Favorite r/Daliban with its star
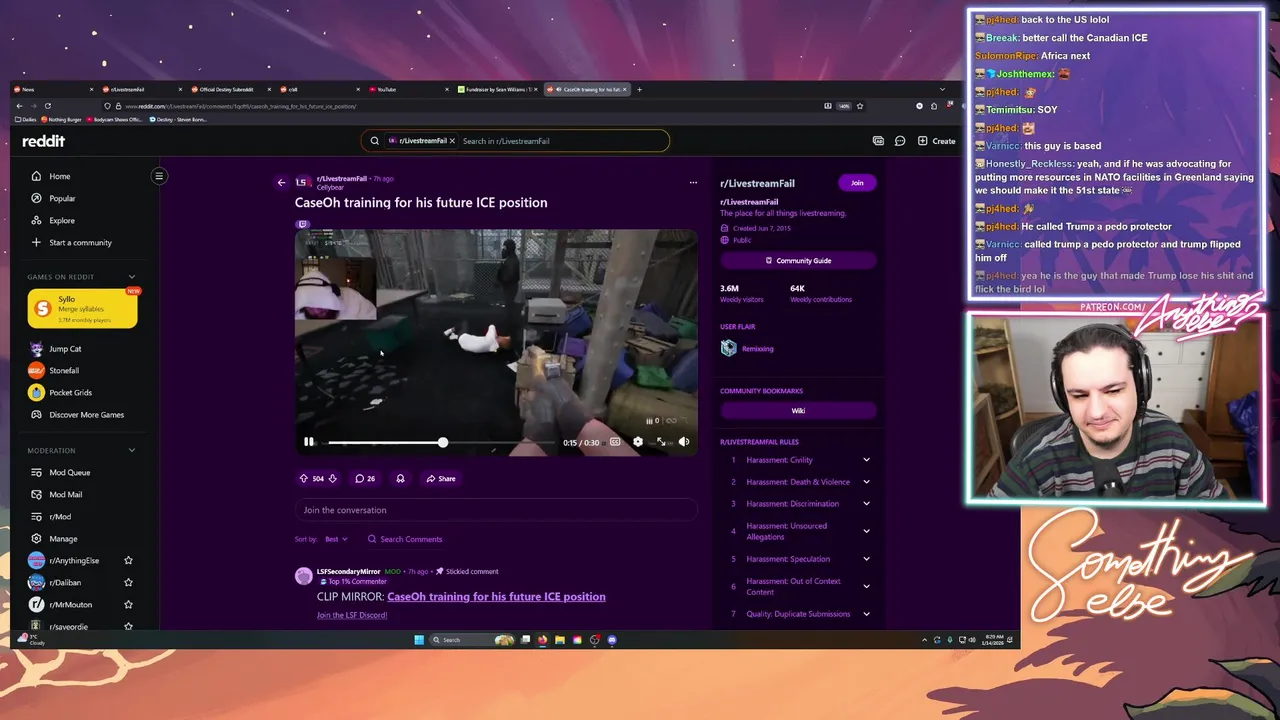Screen dimensions: 1280x720 point(128,582)
